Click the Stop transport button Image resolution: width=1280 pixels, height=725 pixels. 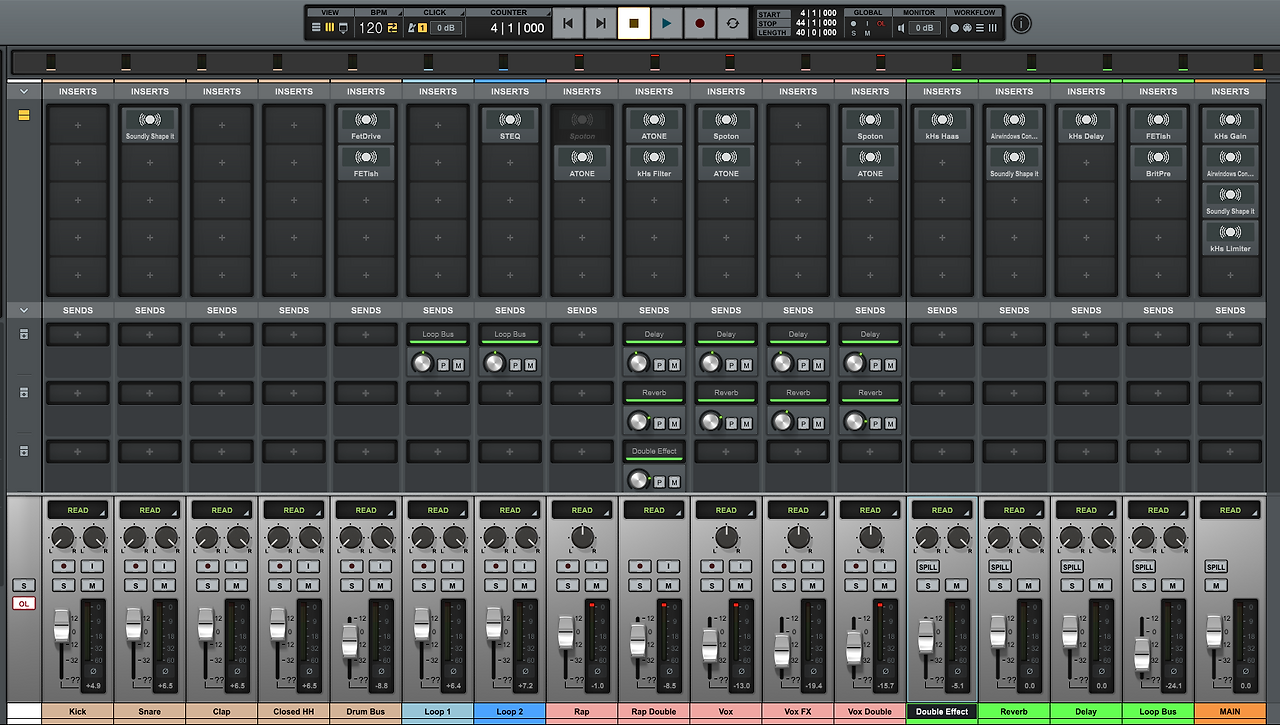pyautogui.click(x=634, y=23)
